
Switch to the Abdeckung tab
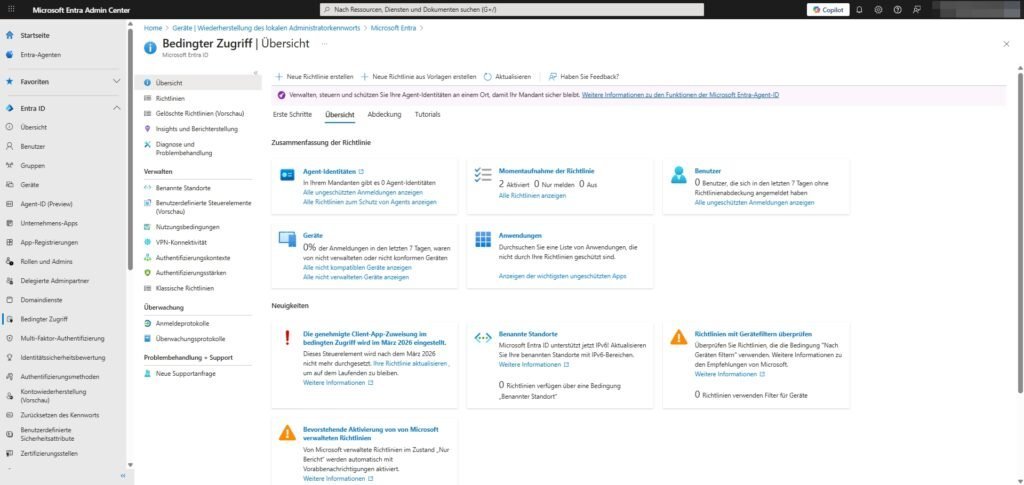(x=384, y=115)
